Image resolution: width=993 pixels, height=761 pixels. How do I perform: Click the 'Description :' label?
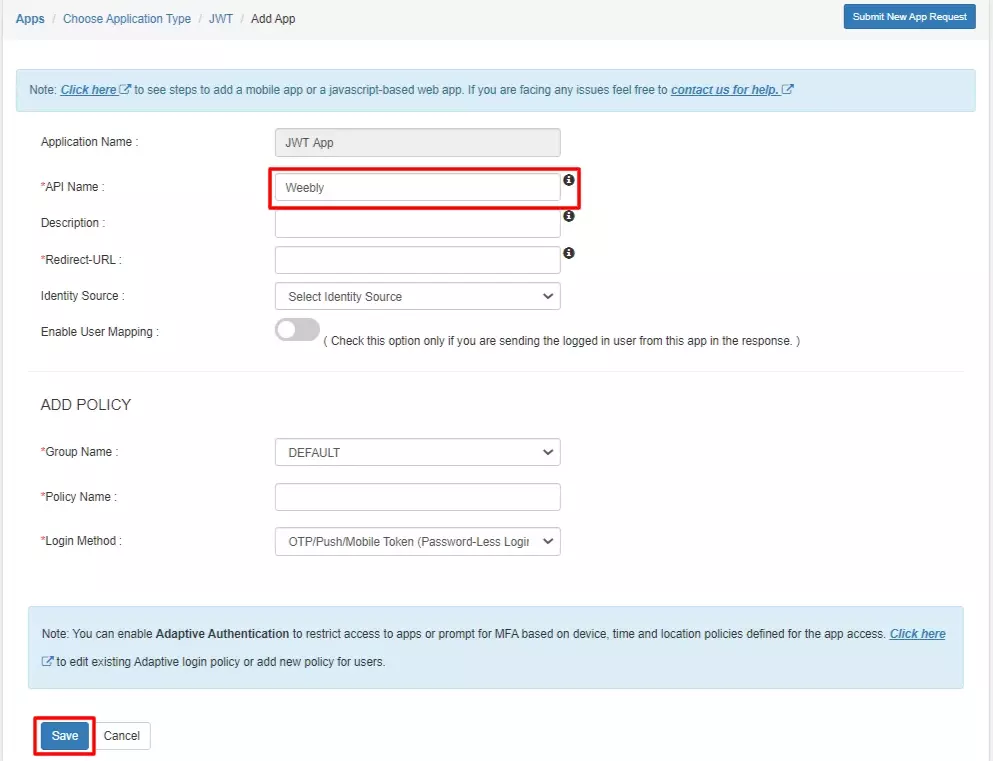click(x=73, y=223)
